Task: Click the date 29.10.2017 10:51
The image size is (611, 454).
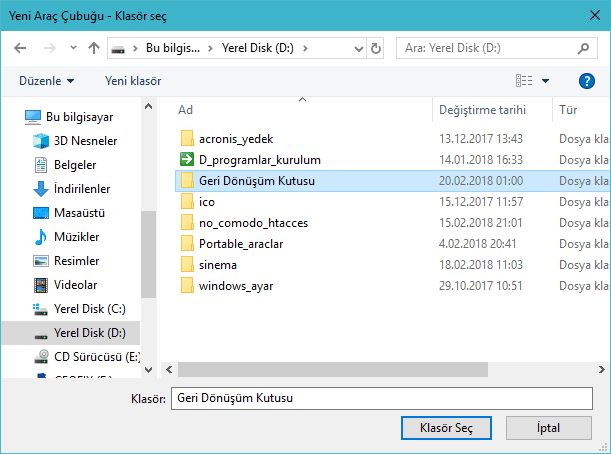Action: (480, 286)
